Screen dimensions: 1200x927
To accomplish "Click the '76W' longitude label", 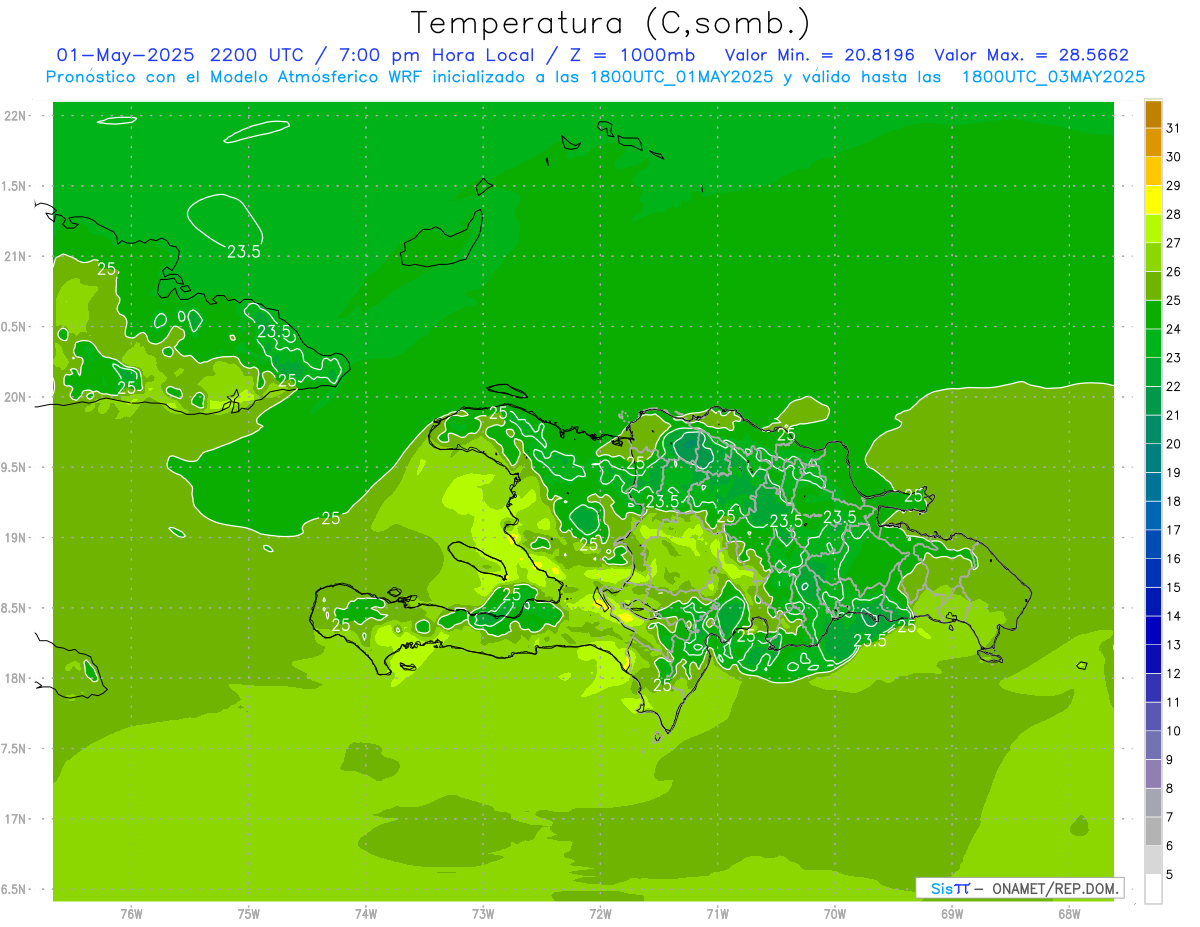I will pos(131,914).
